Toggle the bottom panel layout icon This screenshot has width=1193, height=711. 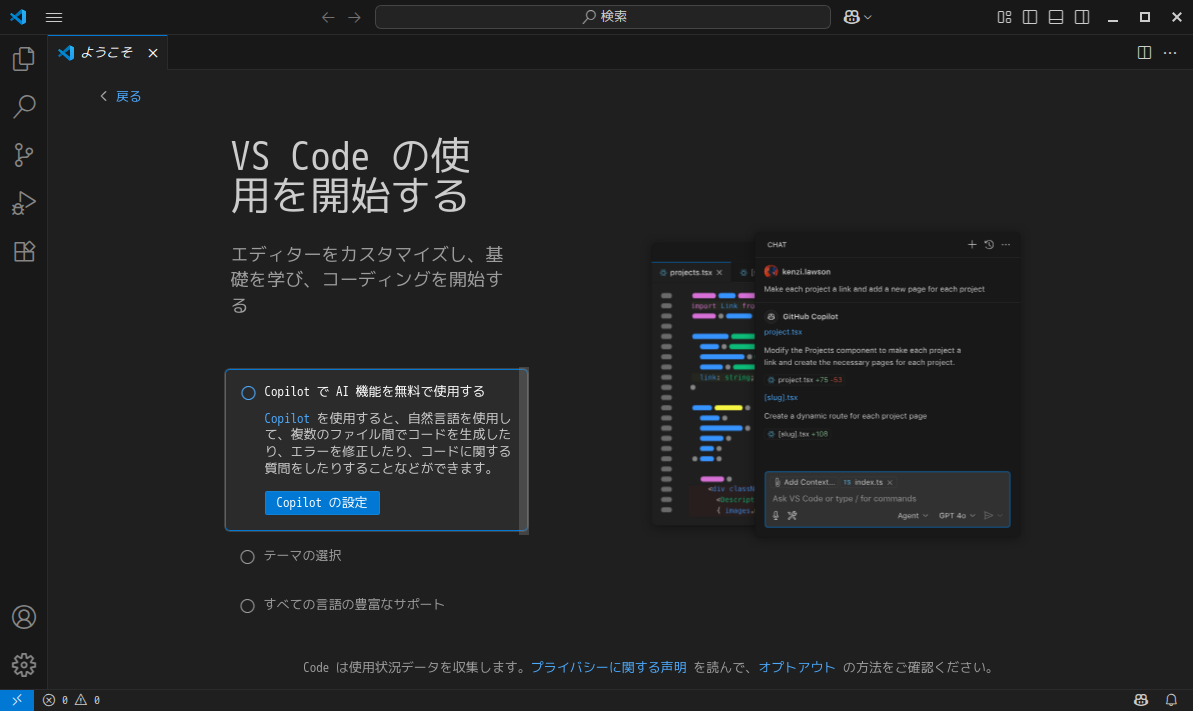tap(1056, 17)
